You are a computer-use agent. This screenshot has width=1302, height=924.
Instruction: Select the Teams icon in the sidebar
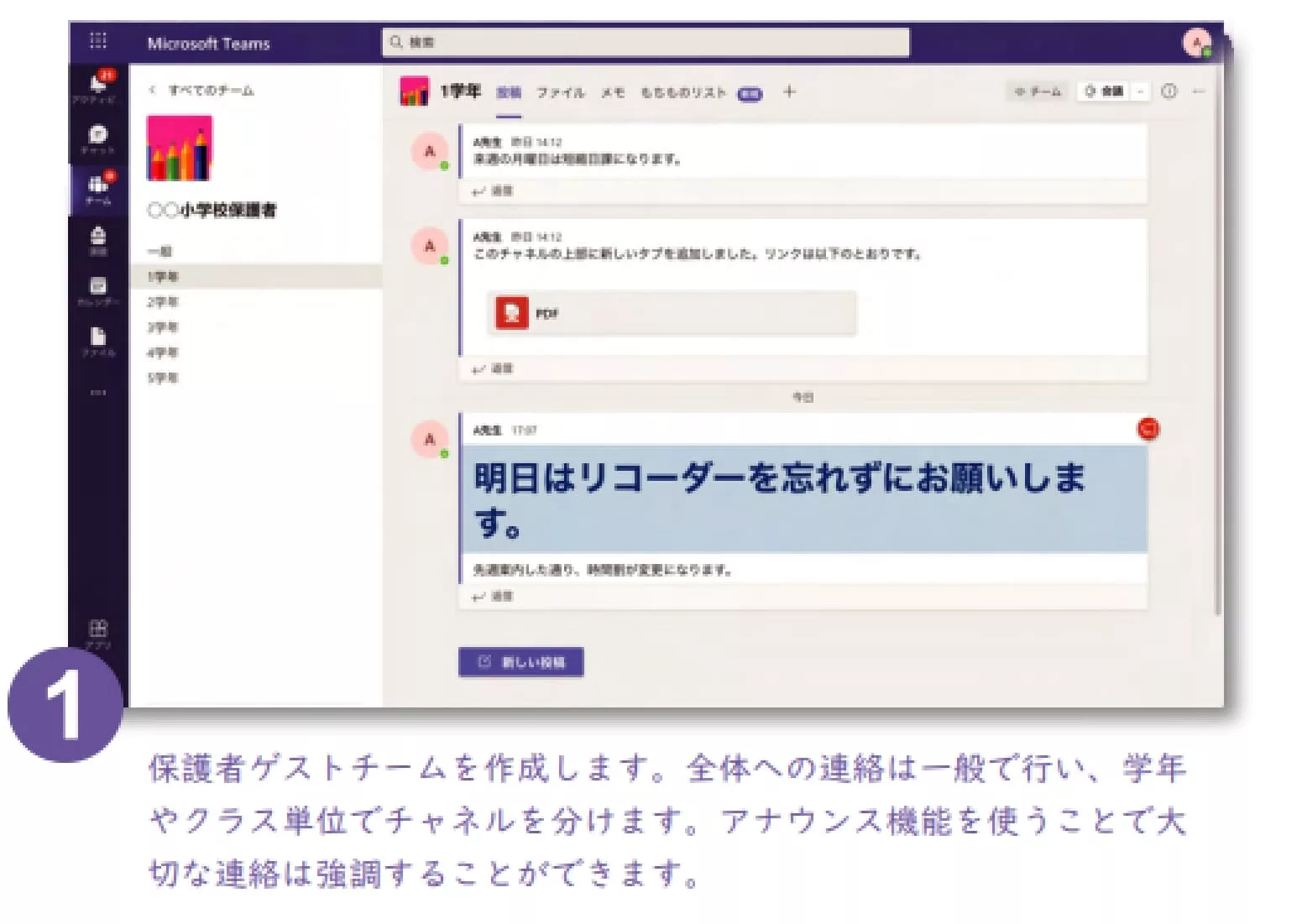(98, 189)
